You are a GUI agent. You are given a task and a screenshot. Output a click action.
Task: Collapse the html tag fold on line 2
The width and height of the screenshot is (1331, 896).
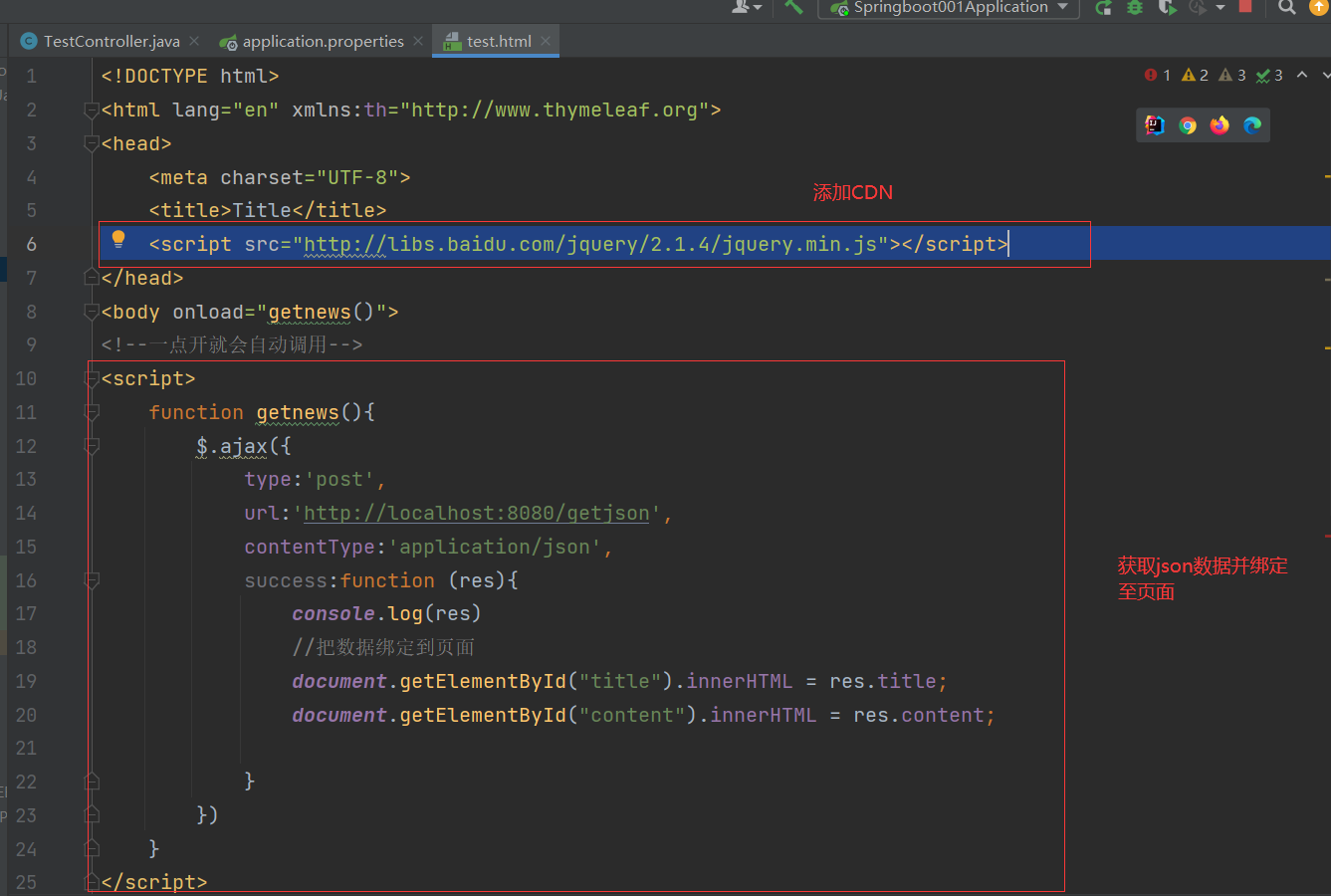[x=92, y=111]
